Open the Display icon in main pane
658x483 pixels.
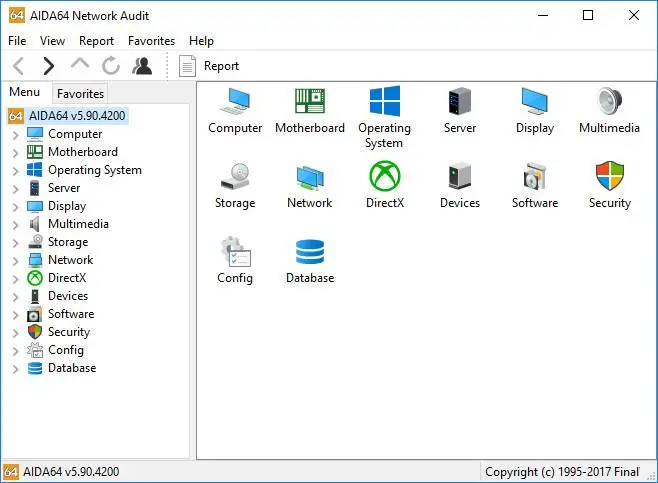click(x=535, y=101)
